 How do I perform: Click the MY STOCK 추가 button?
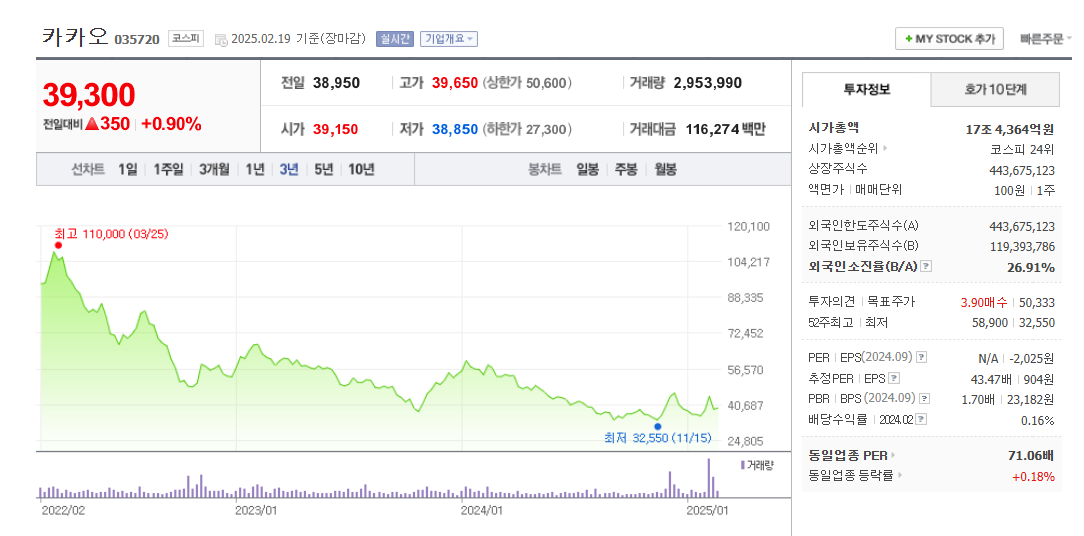[949, 39]
